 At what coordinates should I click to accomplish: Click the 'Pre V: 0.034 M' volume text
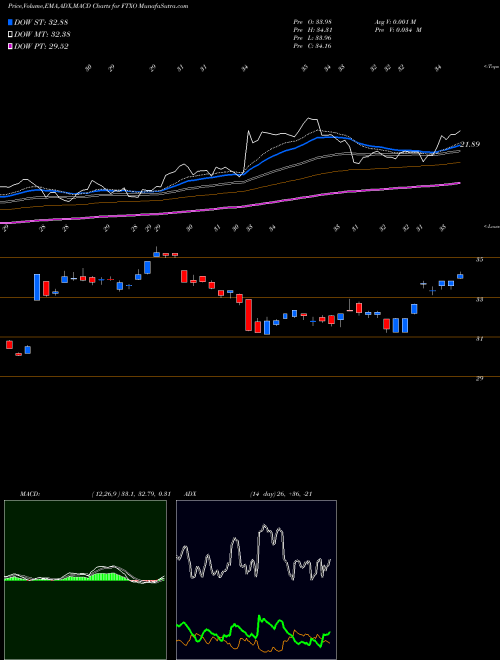click(x=398, y=30)
